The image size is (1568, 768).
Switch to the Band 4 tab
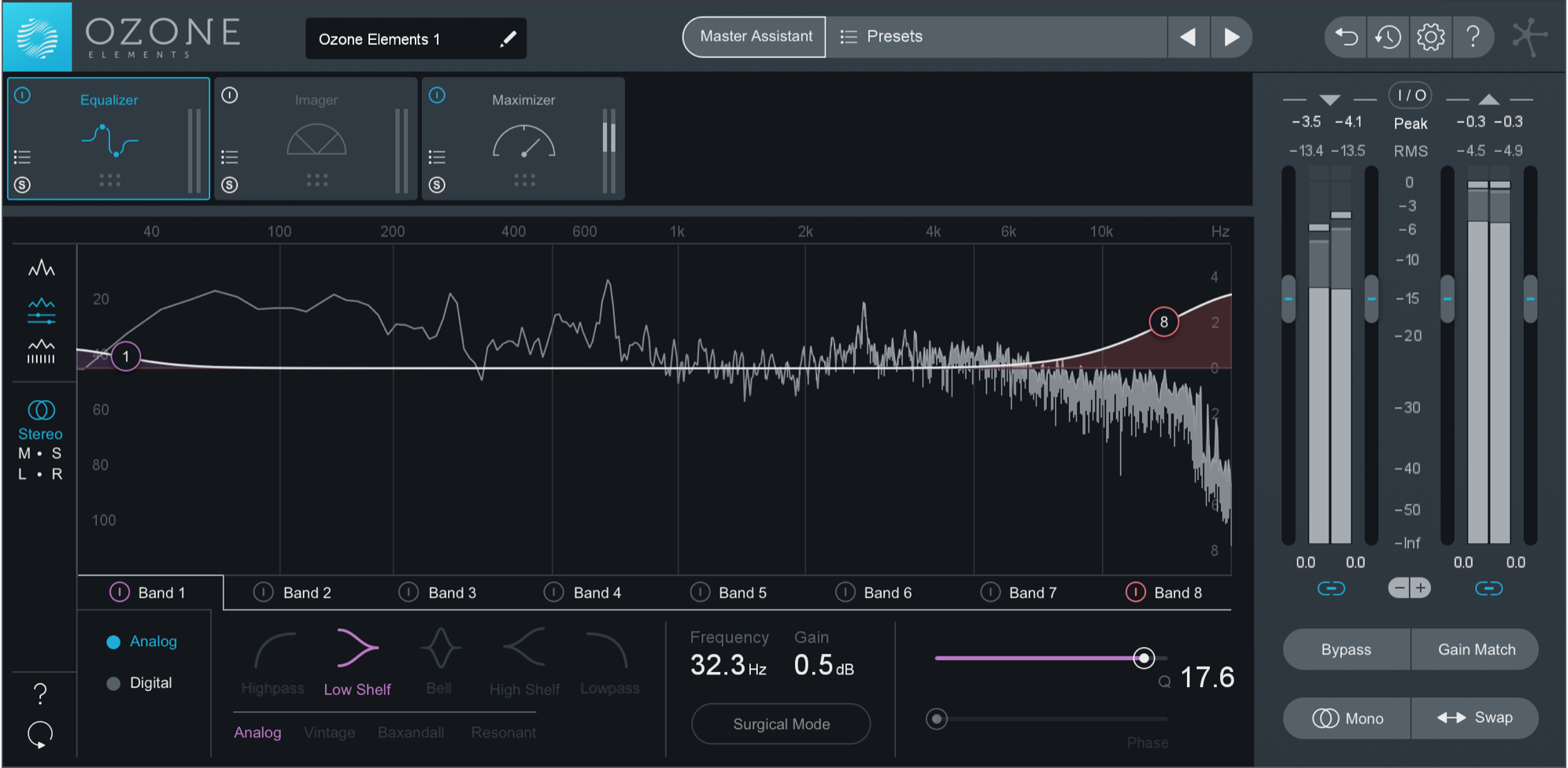582,593
